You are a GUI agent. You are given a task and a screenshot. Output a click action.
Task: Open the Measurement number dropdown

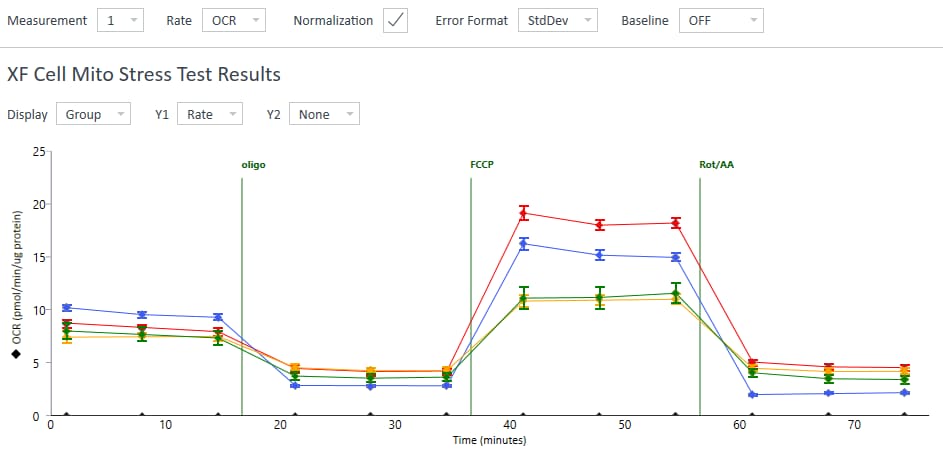122,20
